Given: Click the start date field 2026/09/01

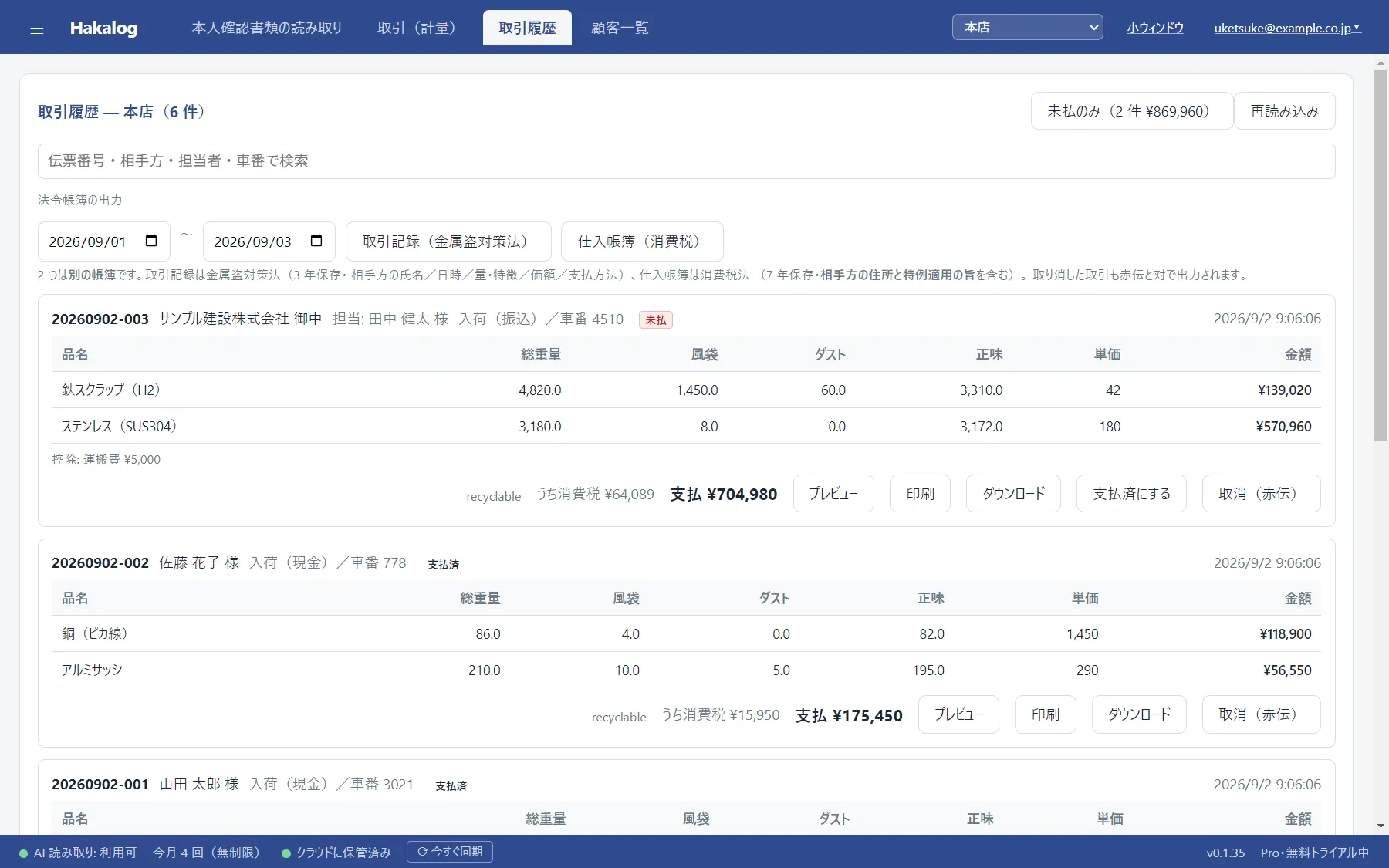Looking at the screenshot, I should click(x=103, y=241).
